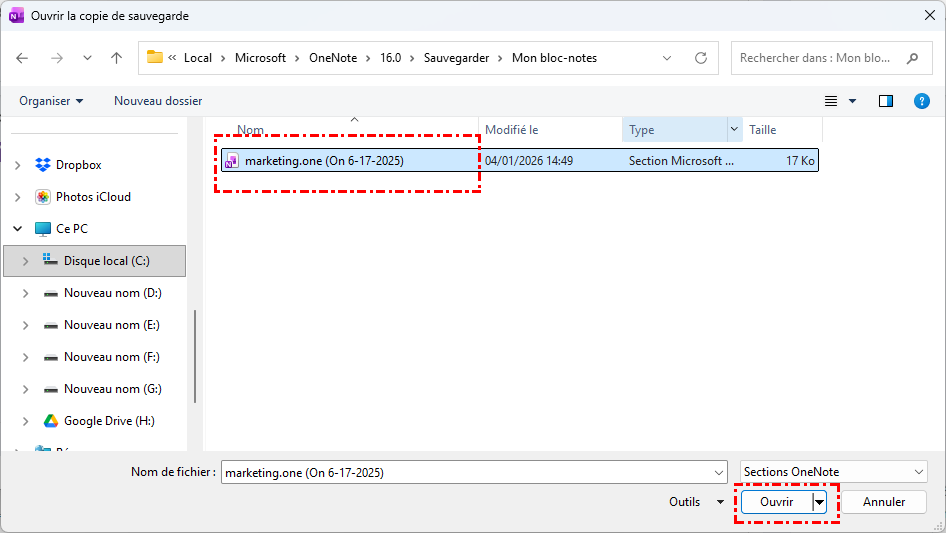Open Photos iCloud in navigation pane
The height and width of the screenshot is (533, 946).
pyautogui.click(x=92, y=197)
